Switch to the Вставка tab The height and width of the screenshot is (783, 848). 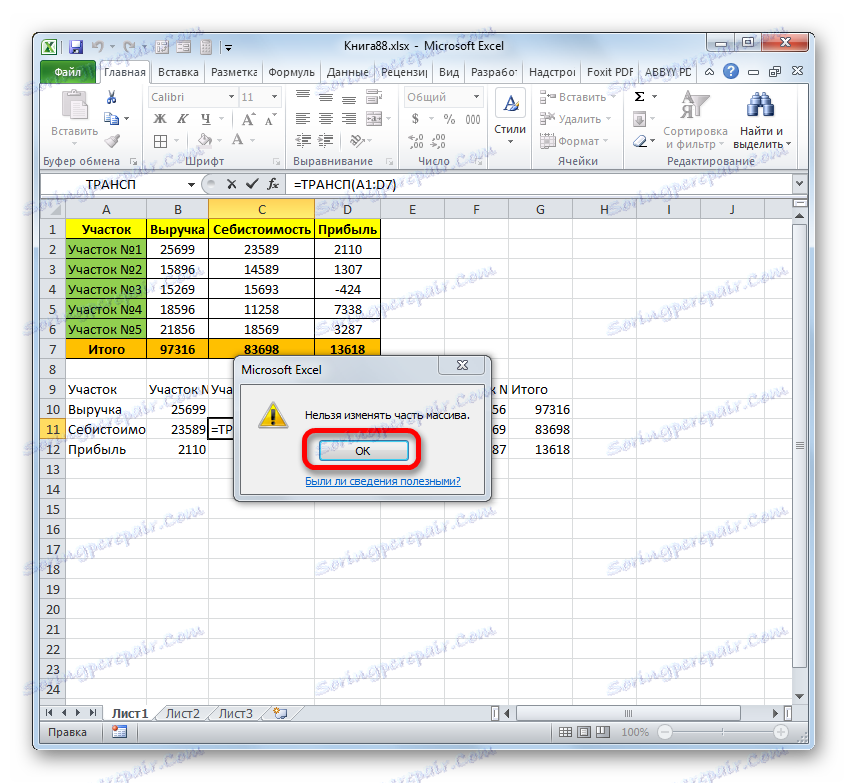(x=178, y=72)
